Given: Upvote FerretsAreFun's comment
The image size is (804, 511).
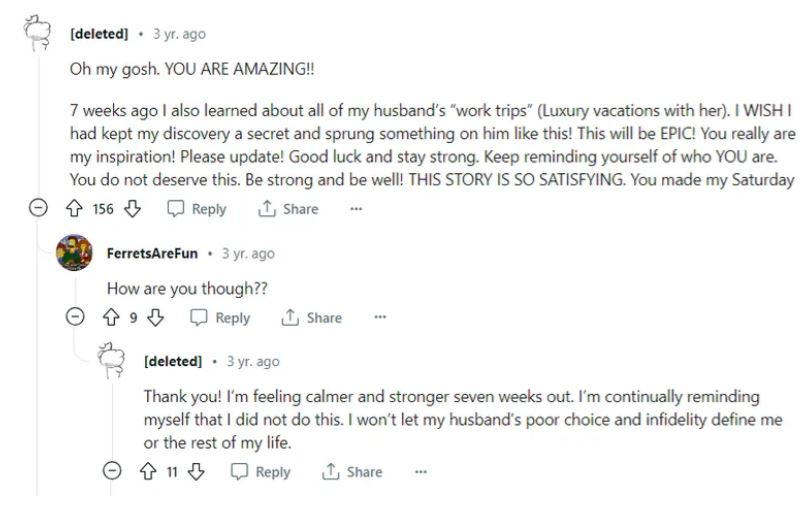Looking at the screenshot, I should coord(113,318).
